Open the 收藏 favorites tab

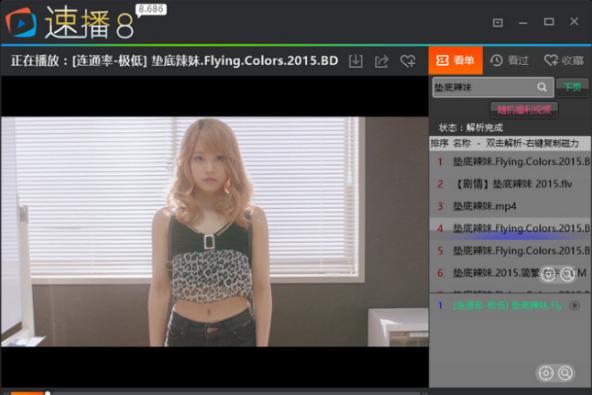pos(564,60)
